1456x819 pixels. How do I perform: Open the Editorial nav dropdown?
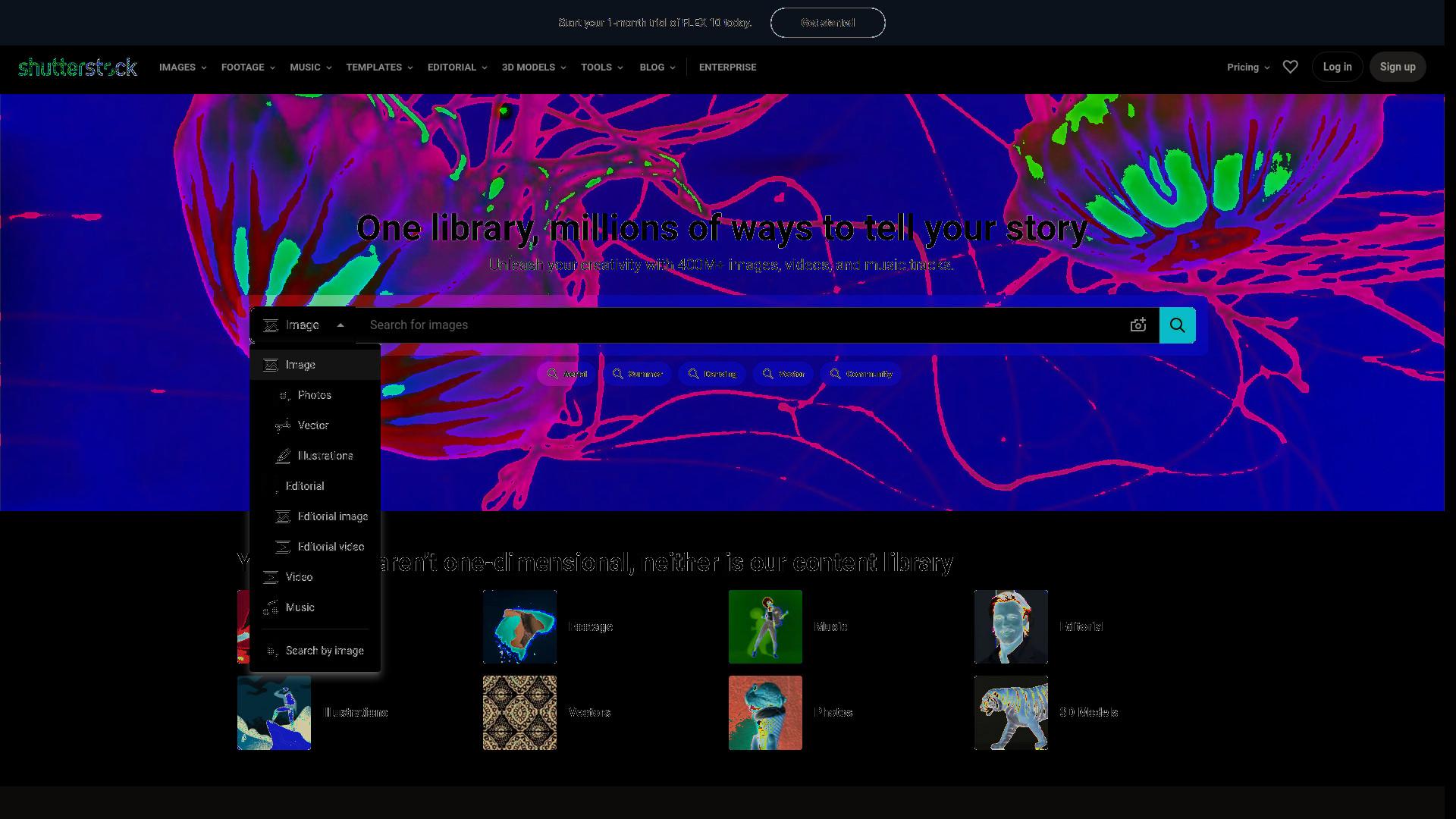[x=457, y=67]
